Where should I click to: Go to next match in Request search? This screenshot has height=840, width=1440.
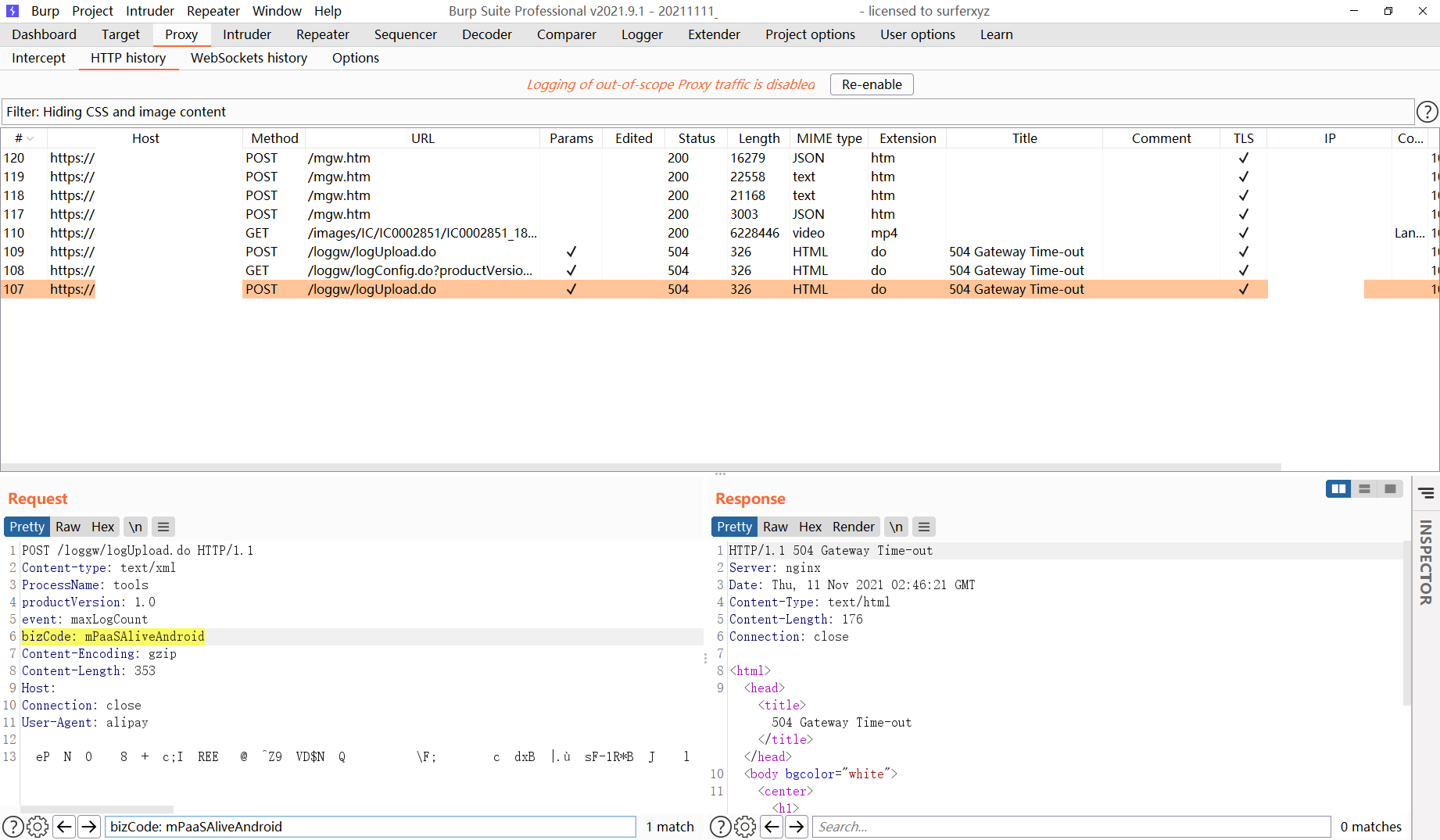[x=89, y=827]
